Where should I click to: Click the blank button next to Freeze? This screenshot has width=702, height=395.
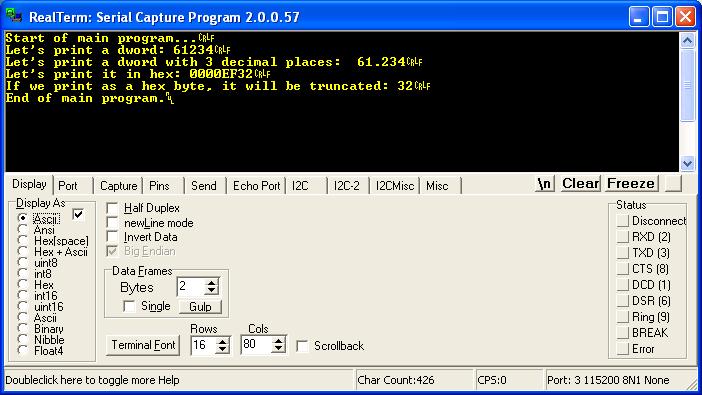[673, 184]
